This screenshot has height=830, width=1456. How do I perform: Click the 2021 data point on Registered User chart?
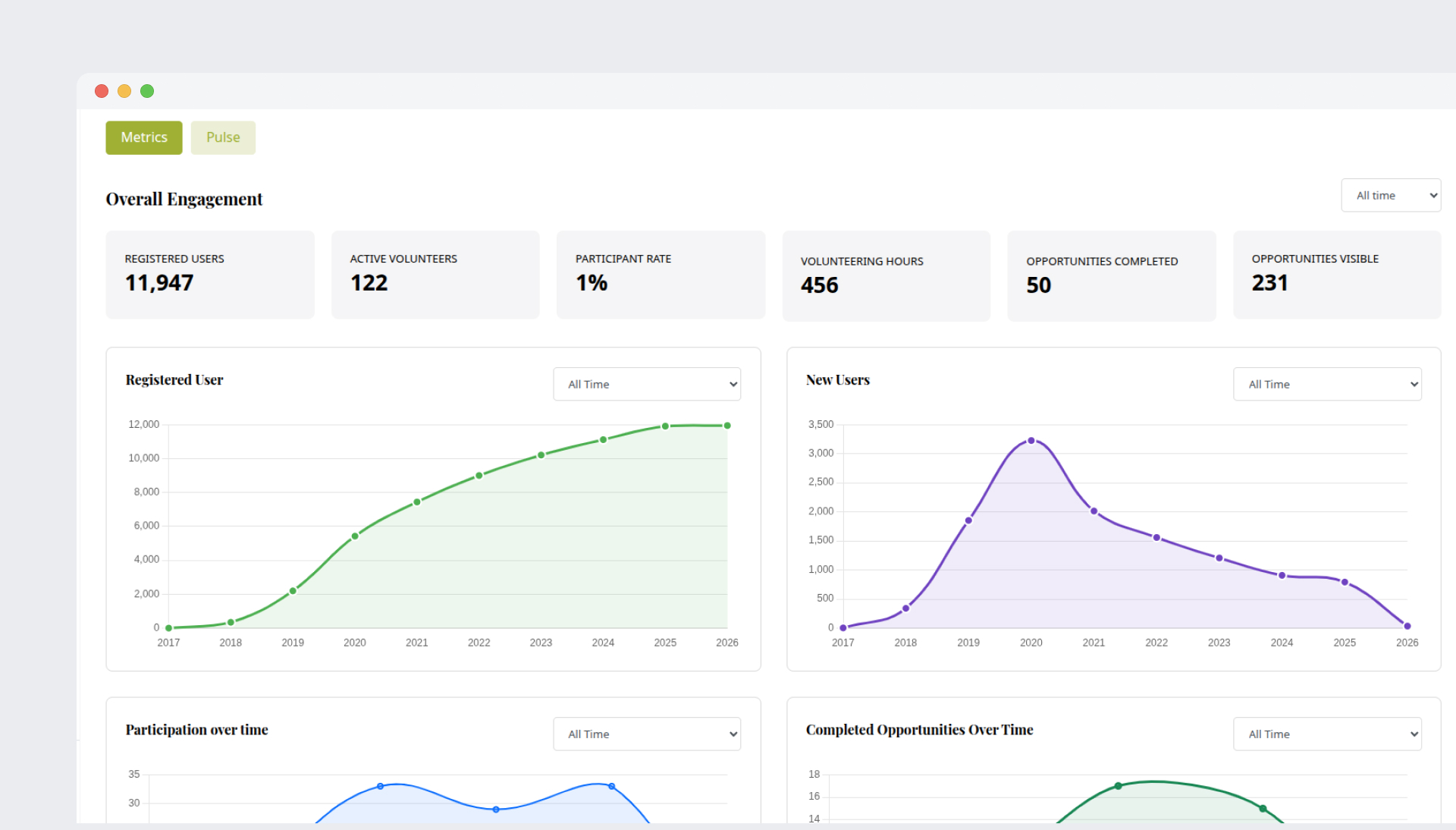pyautogui.click(x=417, y=502)
